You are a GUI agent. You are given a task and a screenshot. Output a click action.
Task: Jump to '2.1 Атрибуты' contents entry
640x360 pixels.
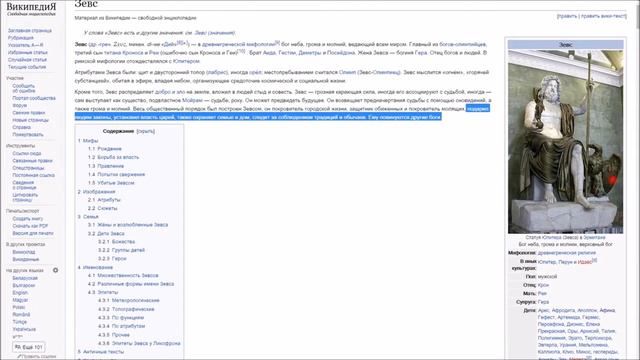click(x=104, y=200)
